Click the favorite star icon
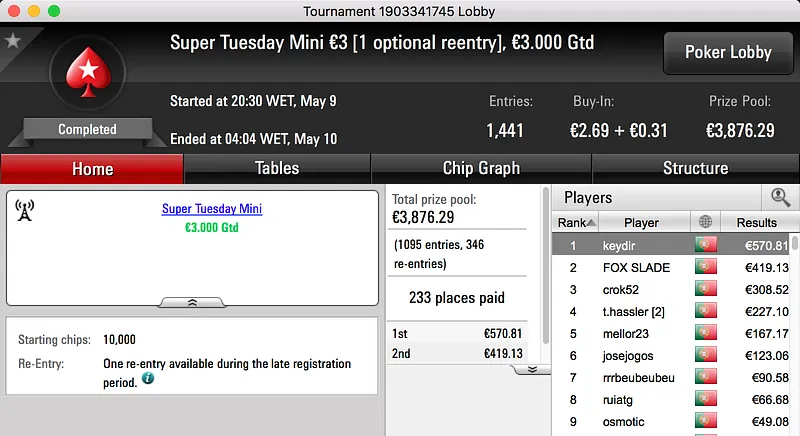 tap(13, 41)
